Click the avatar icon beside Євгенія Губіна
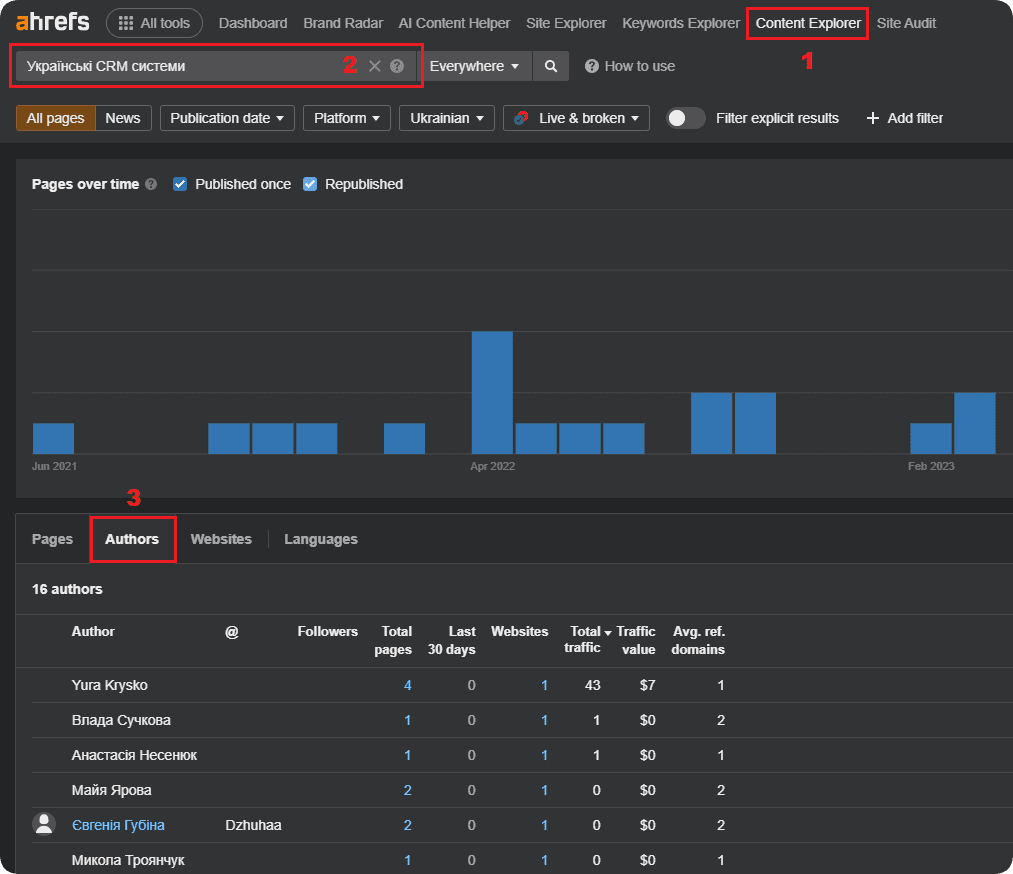Screen dimensions: 1013x874 pos(44,824)
